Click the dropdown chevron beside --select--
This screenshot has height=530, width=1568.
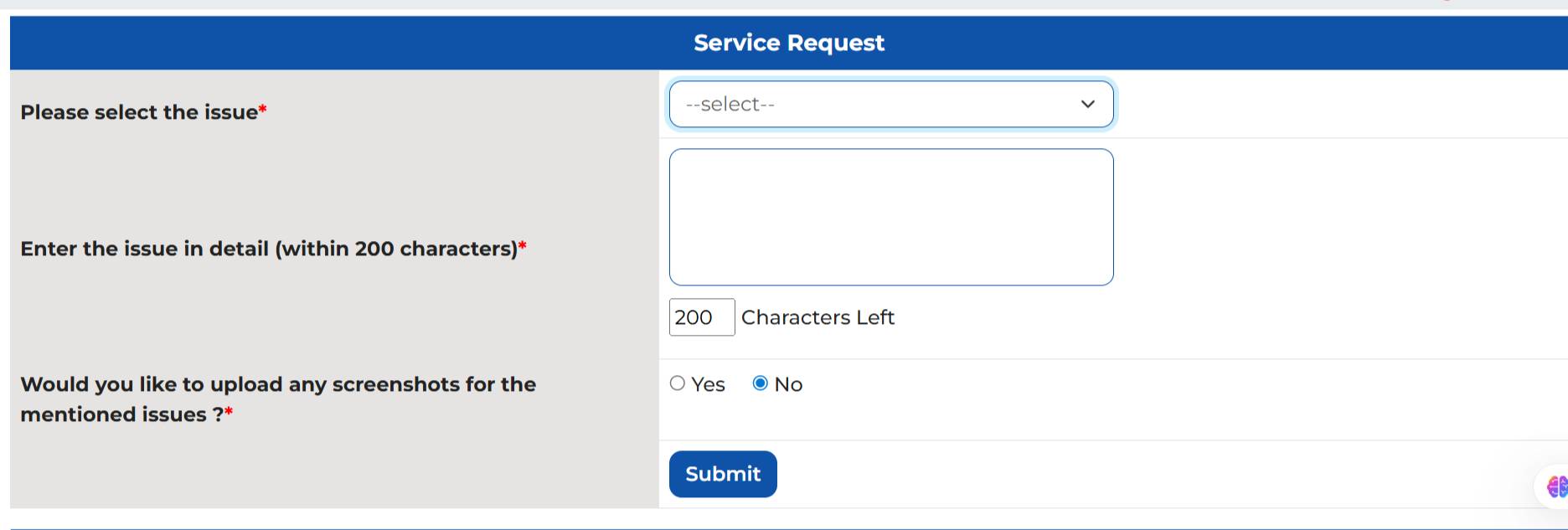coord(1087,104)
